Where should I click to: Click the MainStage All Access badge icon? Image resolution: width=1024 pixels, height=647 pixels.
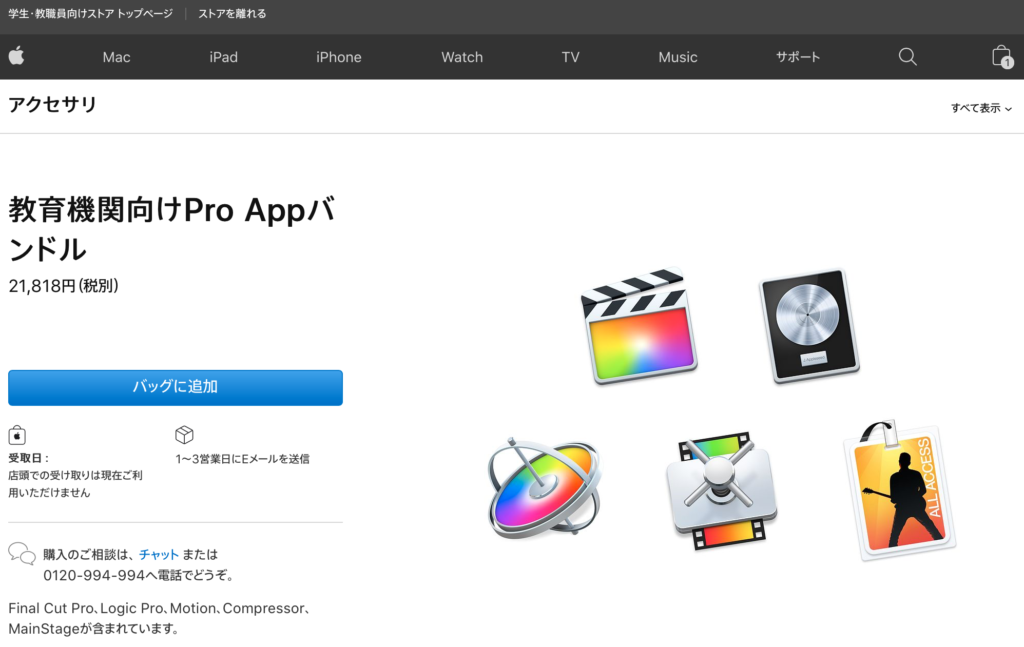tap(899, 490)
